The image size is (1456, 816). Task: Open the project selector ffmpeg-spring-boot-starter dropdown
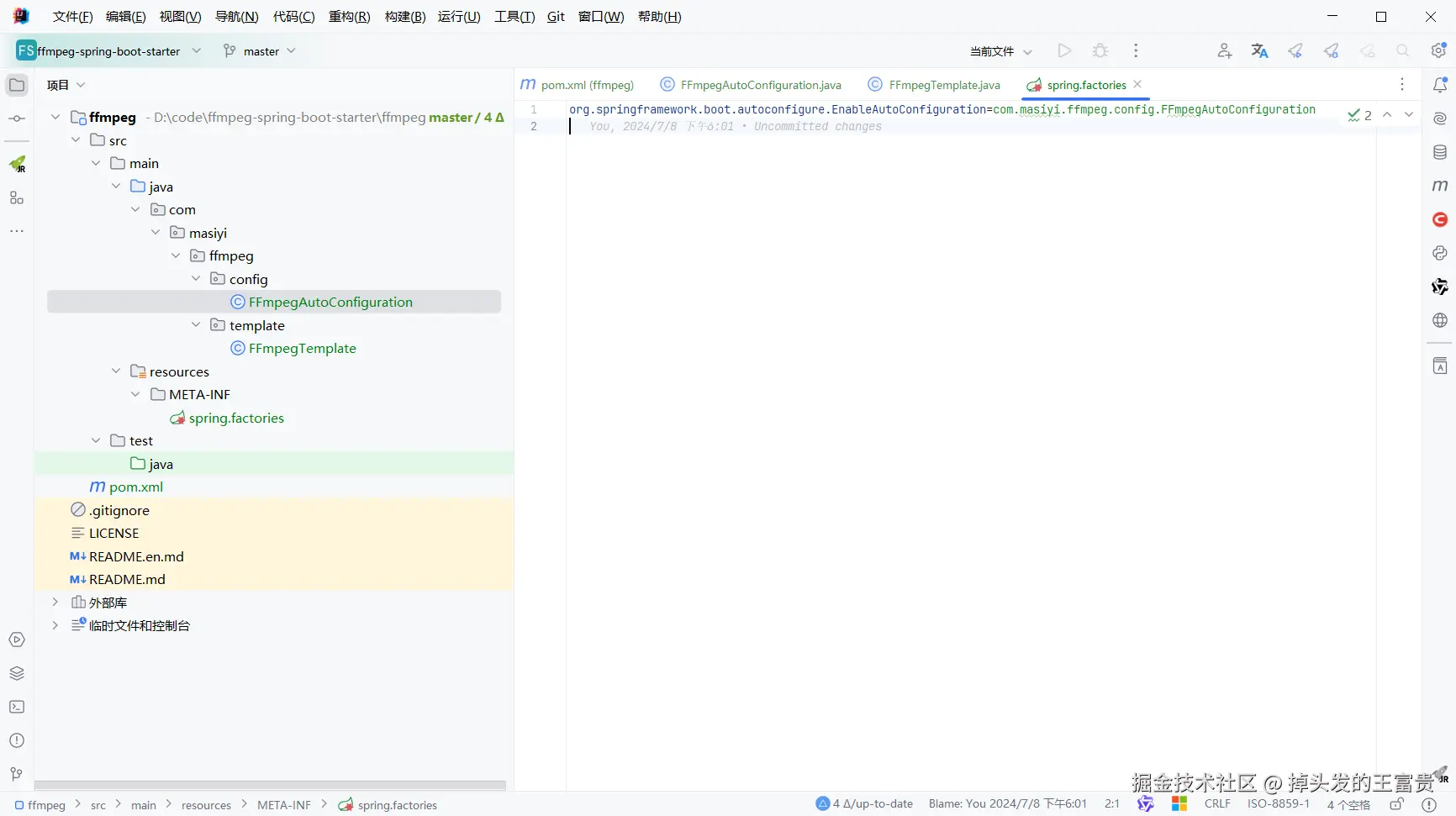(x=109, y=51)
